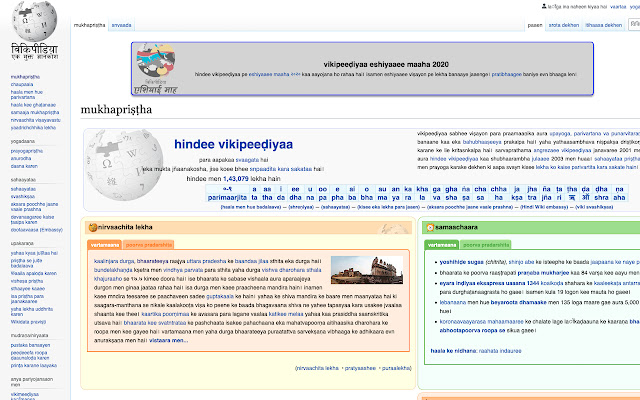Open lebanaana link in news list

453,302
